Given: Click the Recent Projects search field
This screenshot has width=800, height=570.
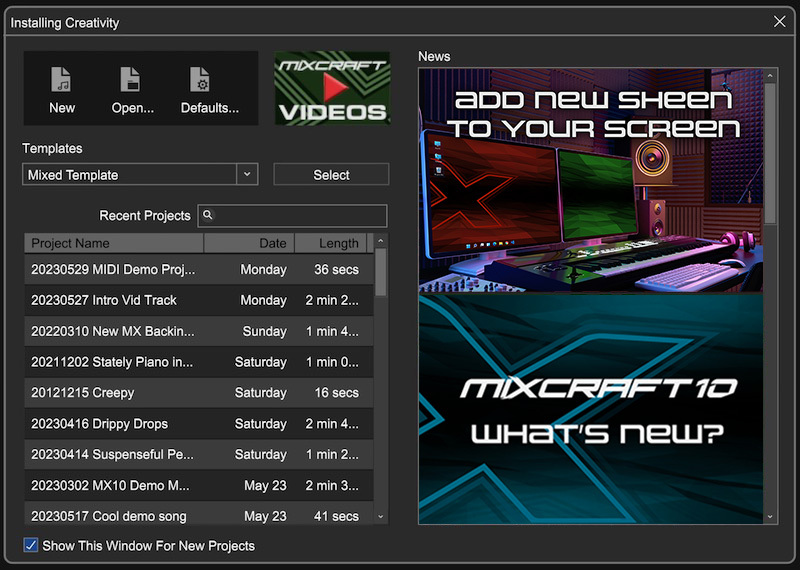Looking at the screenshot, I should [300, 215].
